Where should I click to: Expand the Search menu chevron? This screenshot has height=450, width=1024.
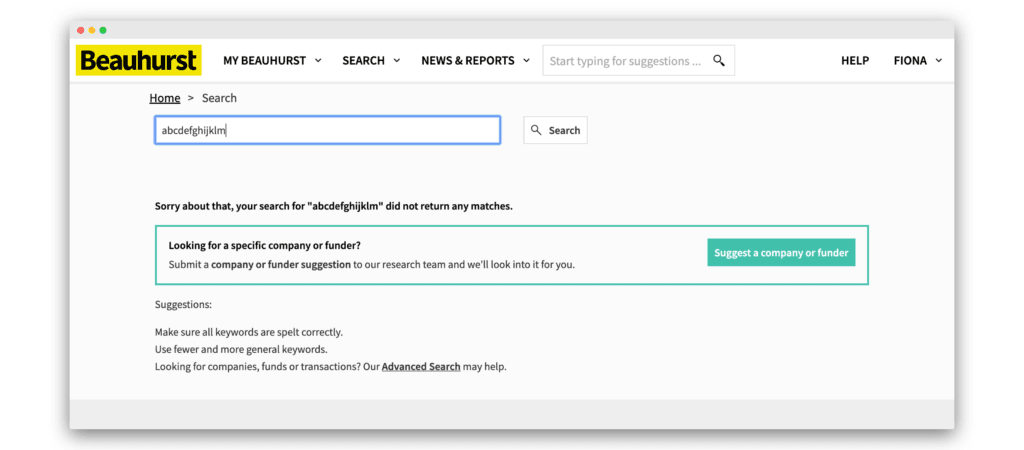pos(396,60)
